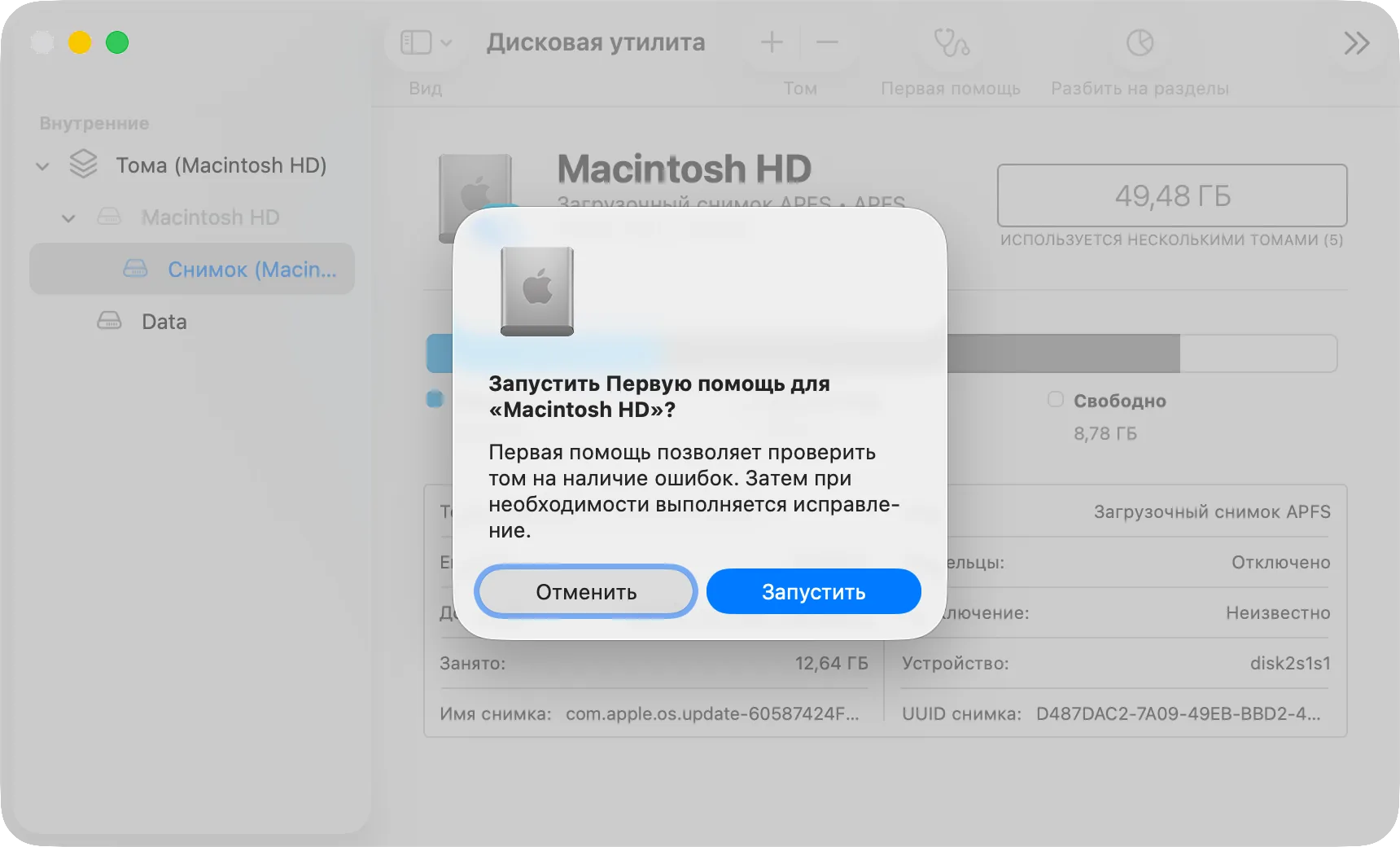The image size is (1400, 847).
Task: Click the Свободно legend swatch
Action: click(x=1056, y=399)
